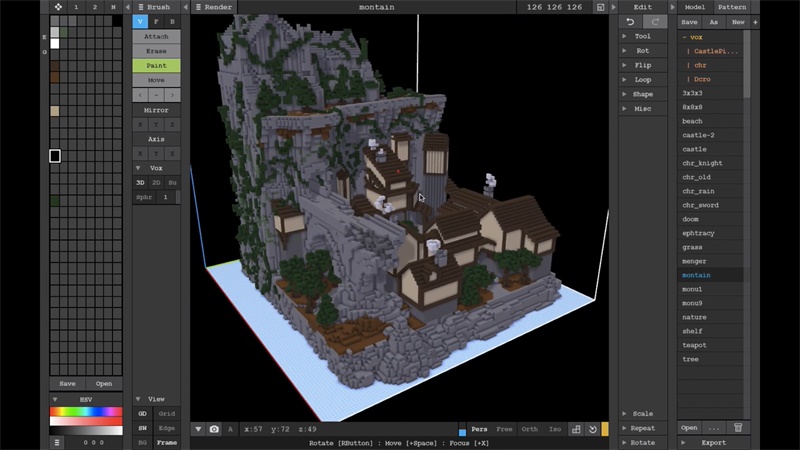Select chr_knight in the model list
This screenshot has height=450, width=800.
point(702,163)
